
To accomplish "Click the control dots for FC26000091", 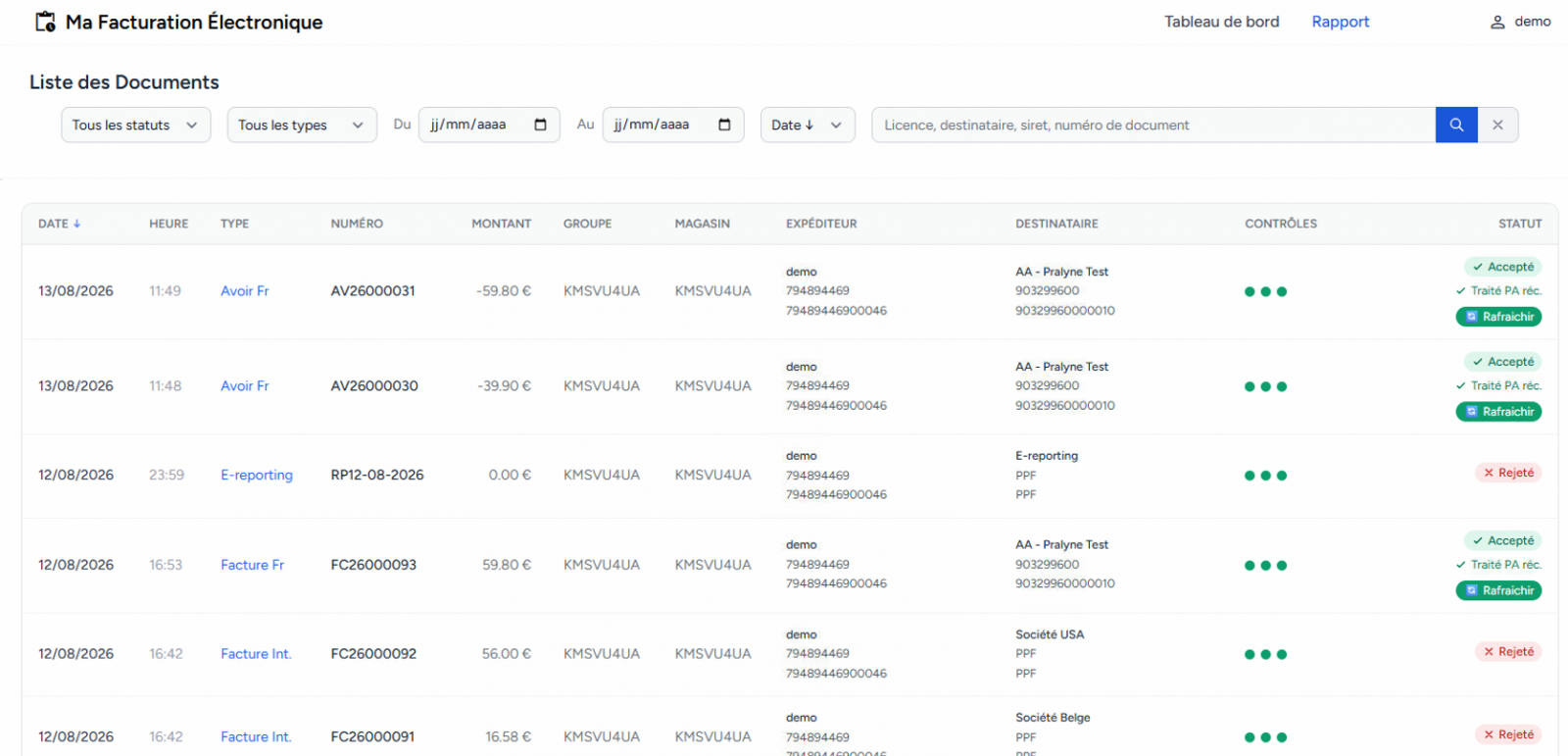I will [1265, 737].
